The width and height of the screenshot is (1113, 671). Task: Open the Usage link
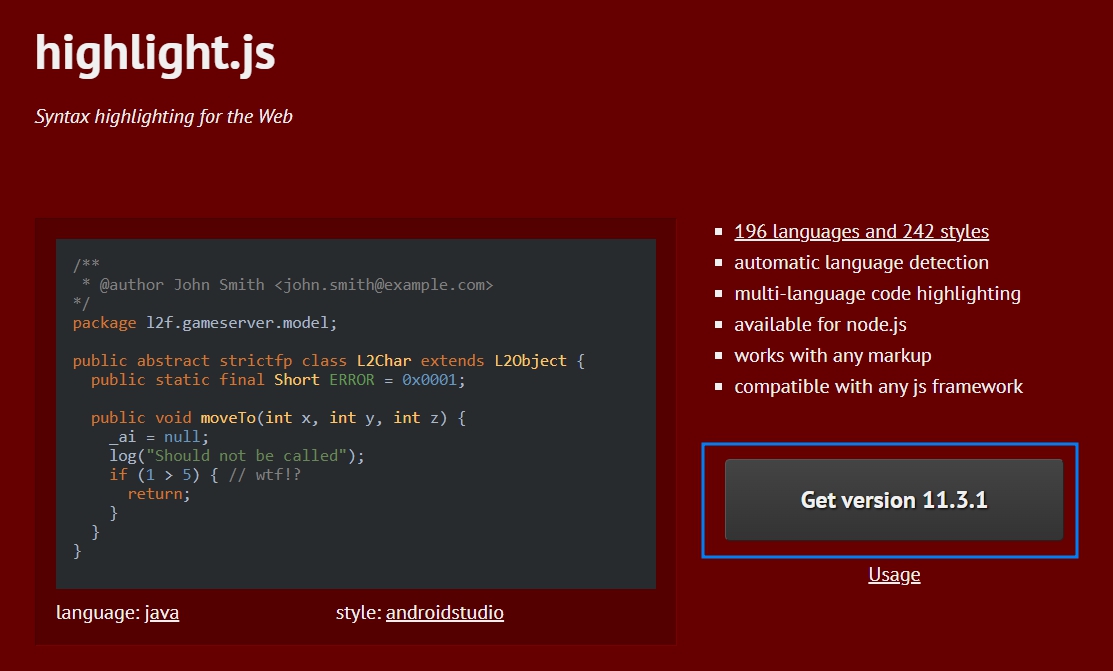coord(894,574)
